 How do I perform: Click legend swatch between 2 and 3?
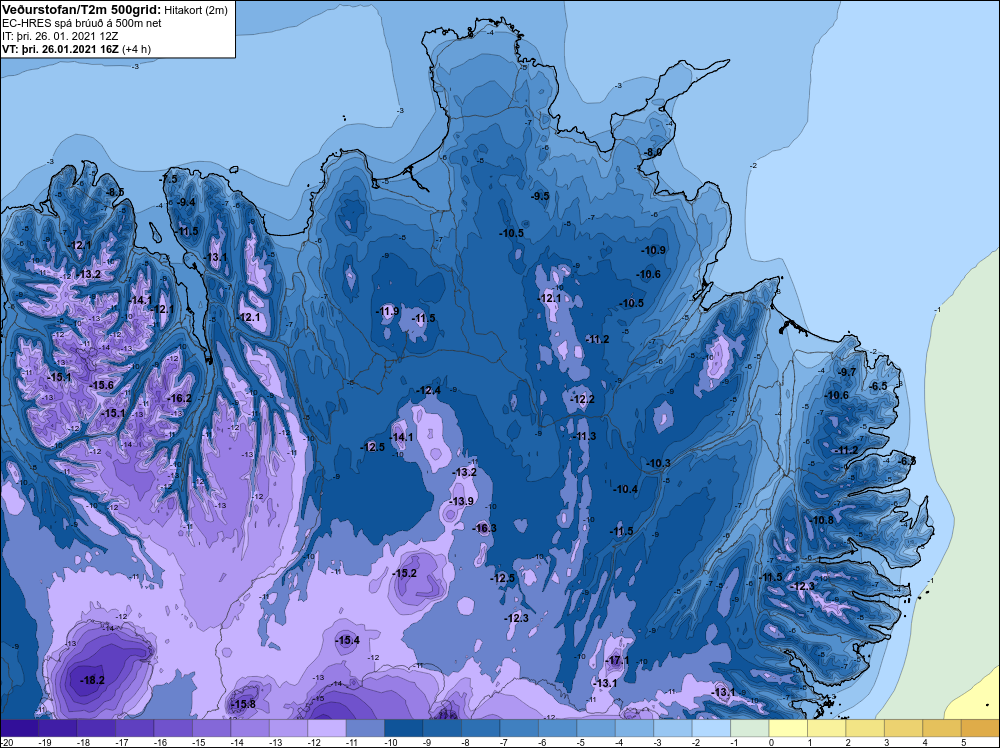[865, 728]
